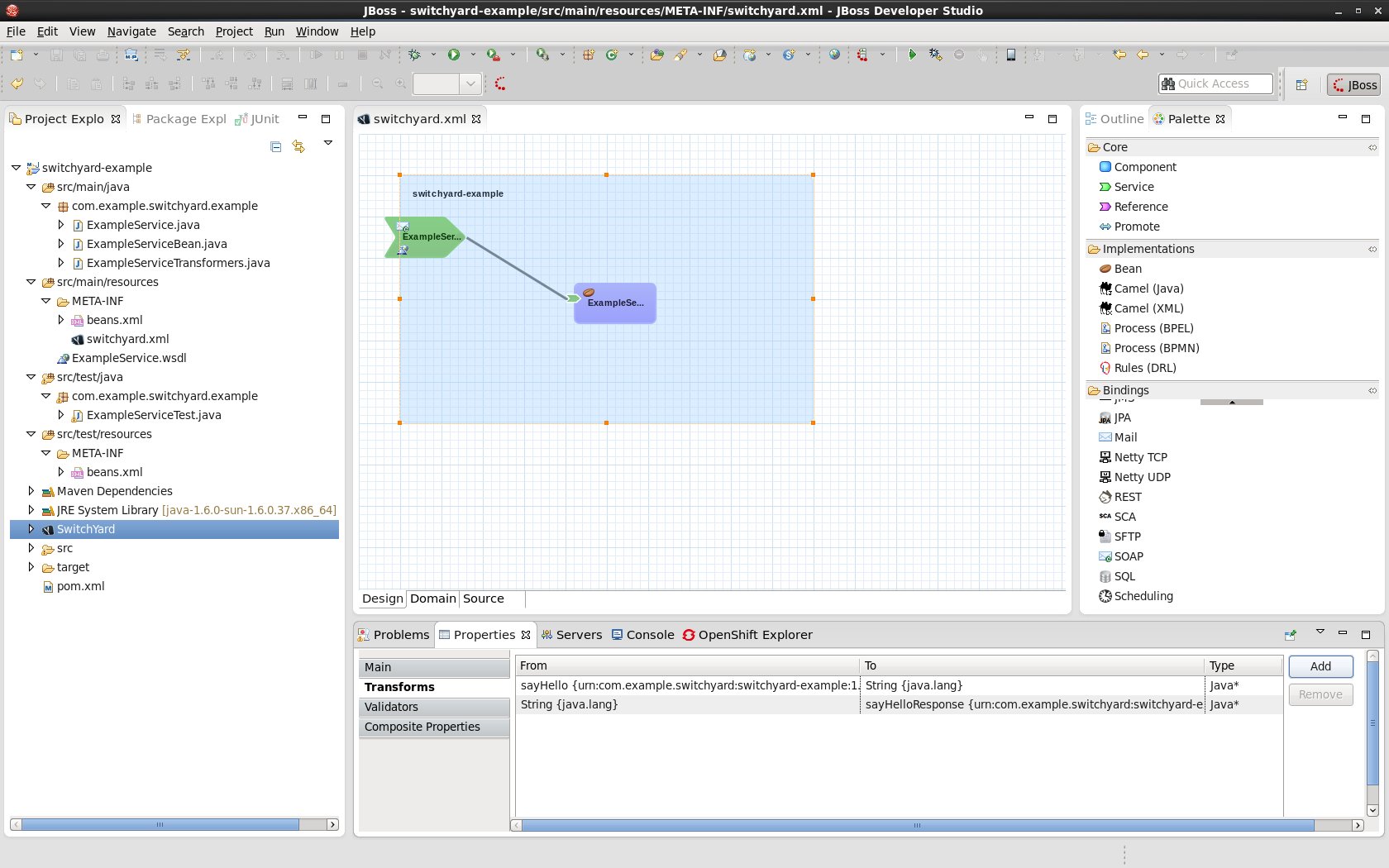Screen dimensions: 1389x868
Task: Open the Navigate menu
Action: tap(131, 31)
